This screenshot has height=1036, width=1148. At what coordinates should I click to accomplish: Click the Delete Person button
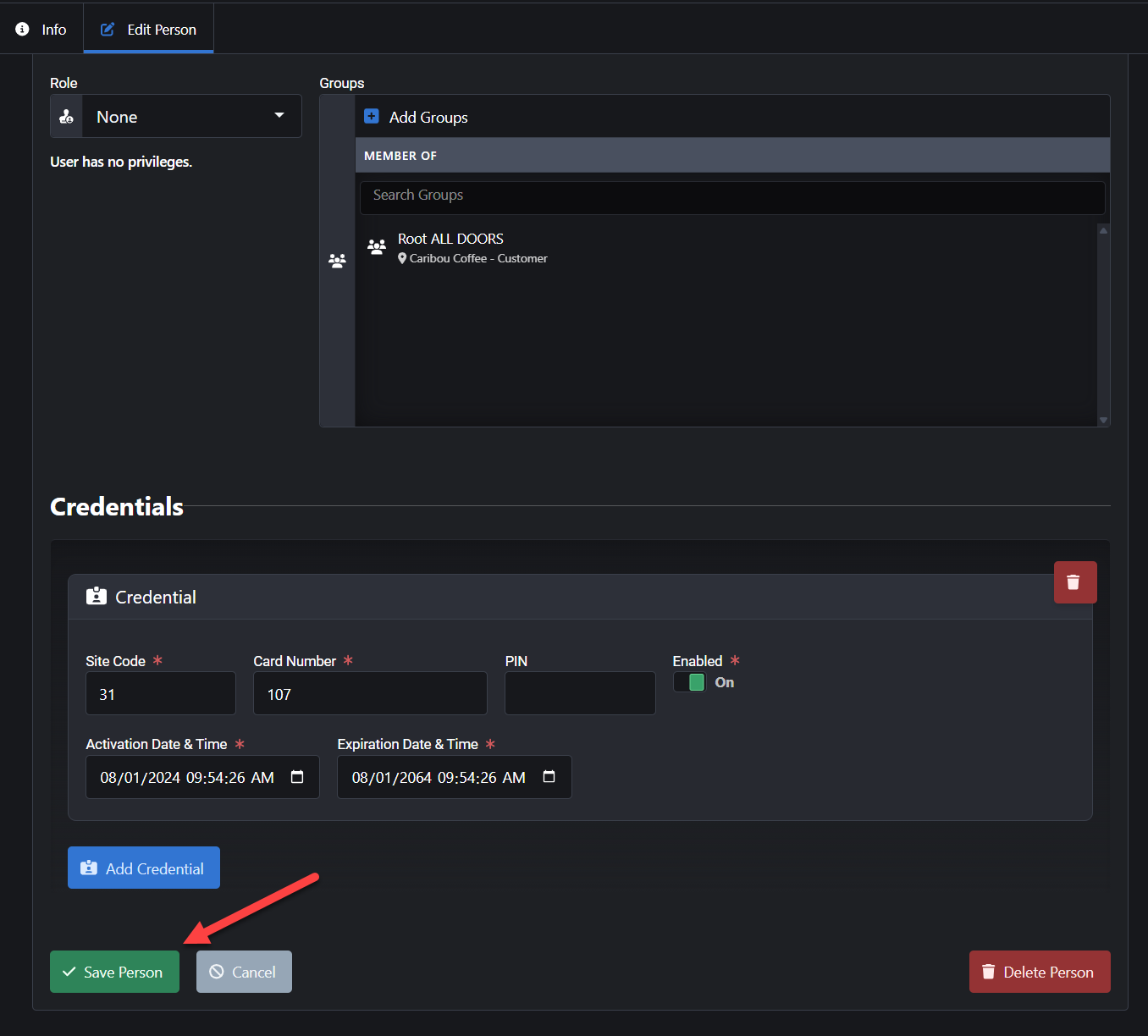[x=1039, y=972]
